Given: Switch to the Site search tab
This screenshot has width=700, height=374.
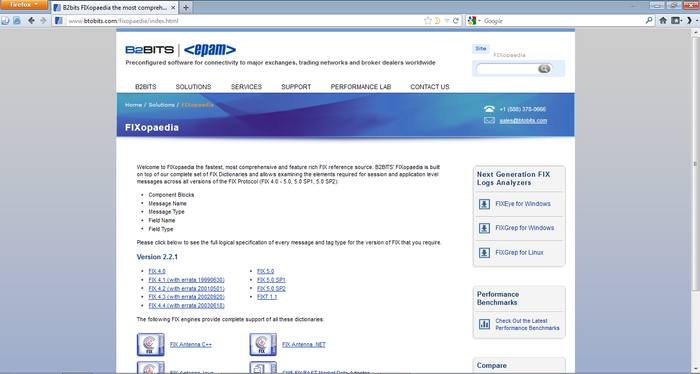Looking at the screenshot, I should click(481, 49).
